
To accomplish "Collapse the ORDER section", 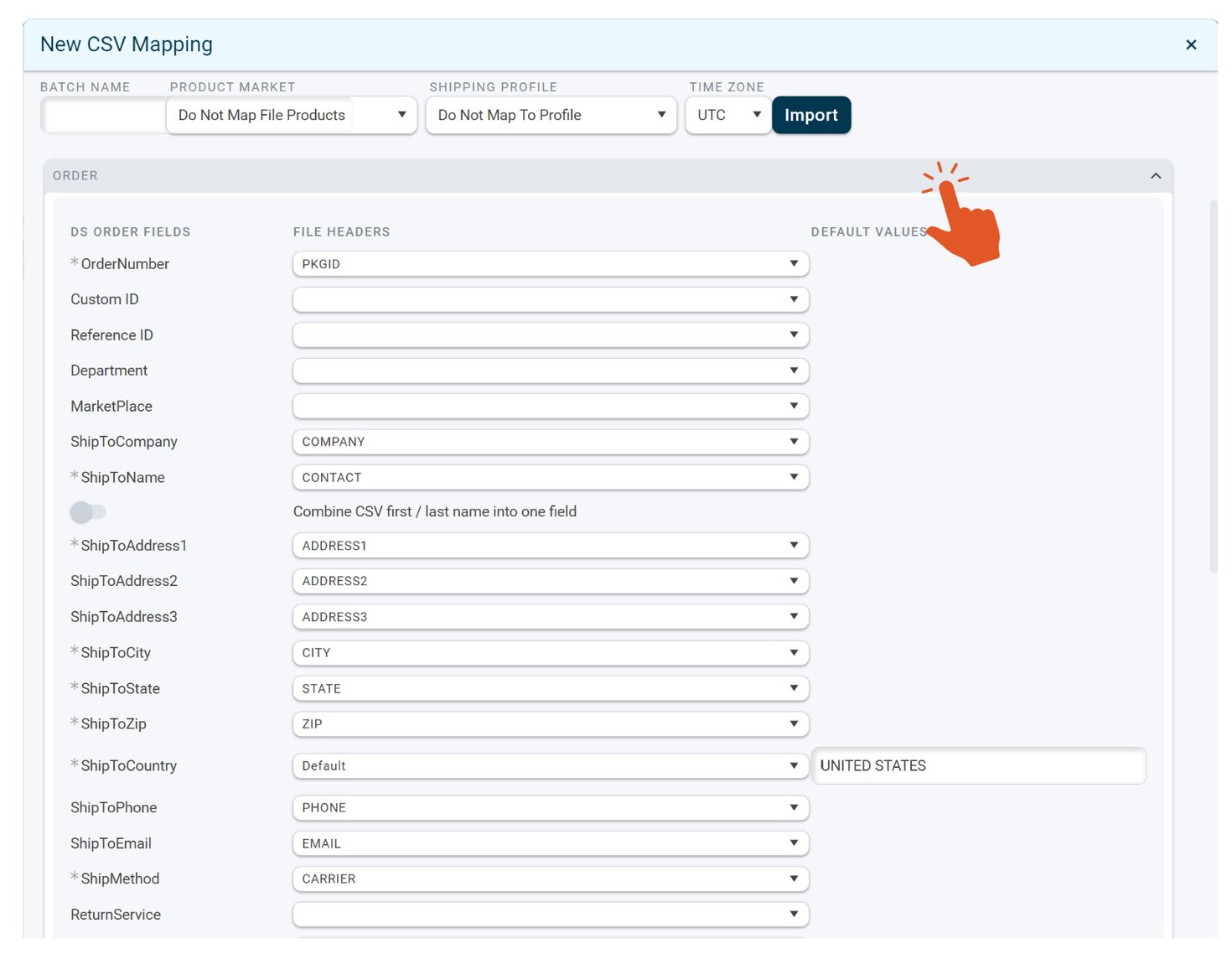I will point(1156,175).
